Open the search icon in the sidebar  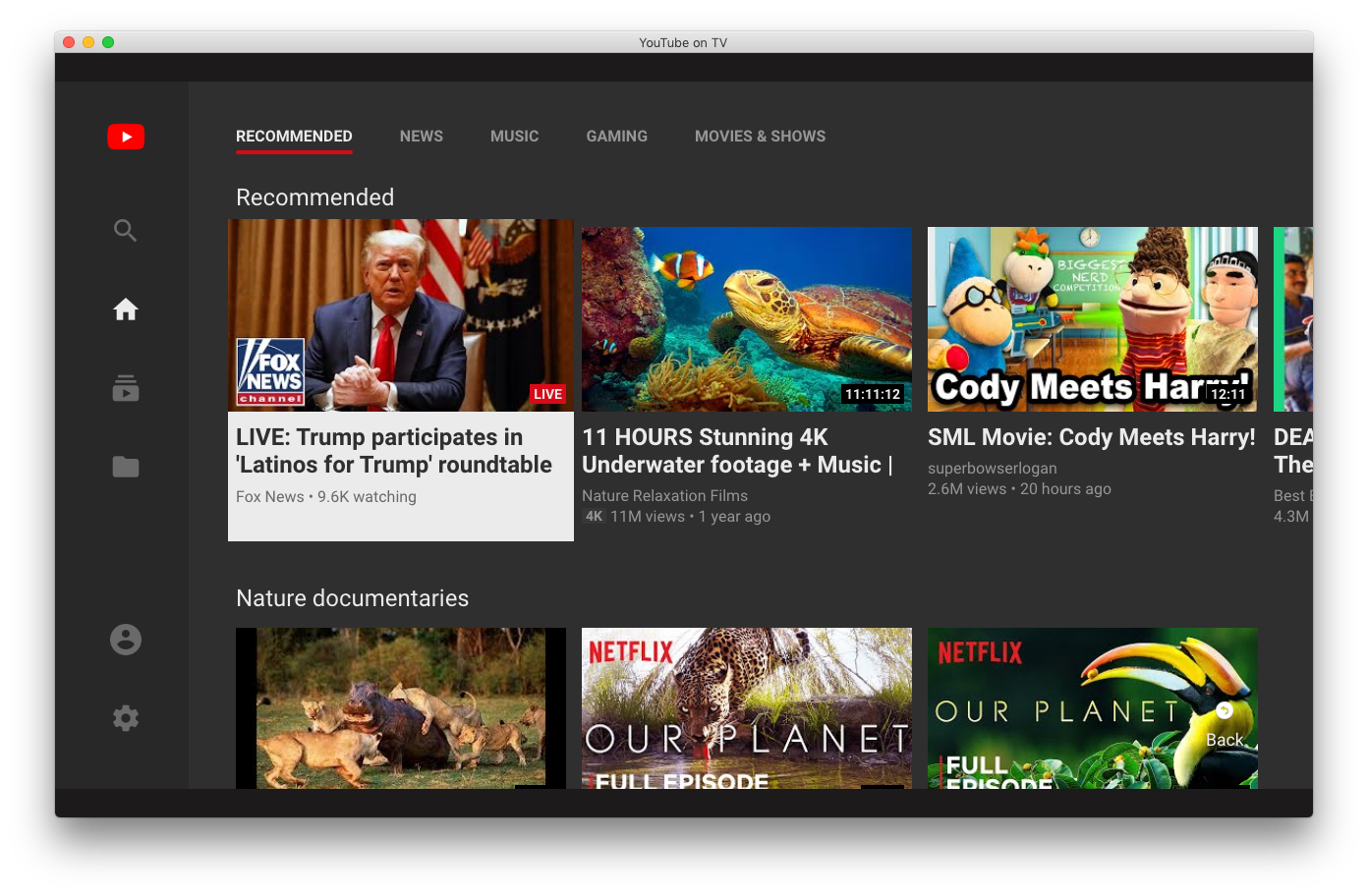pyautogui.click(x=125, y=231)
